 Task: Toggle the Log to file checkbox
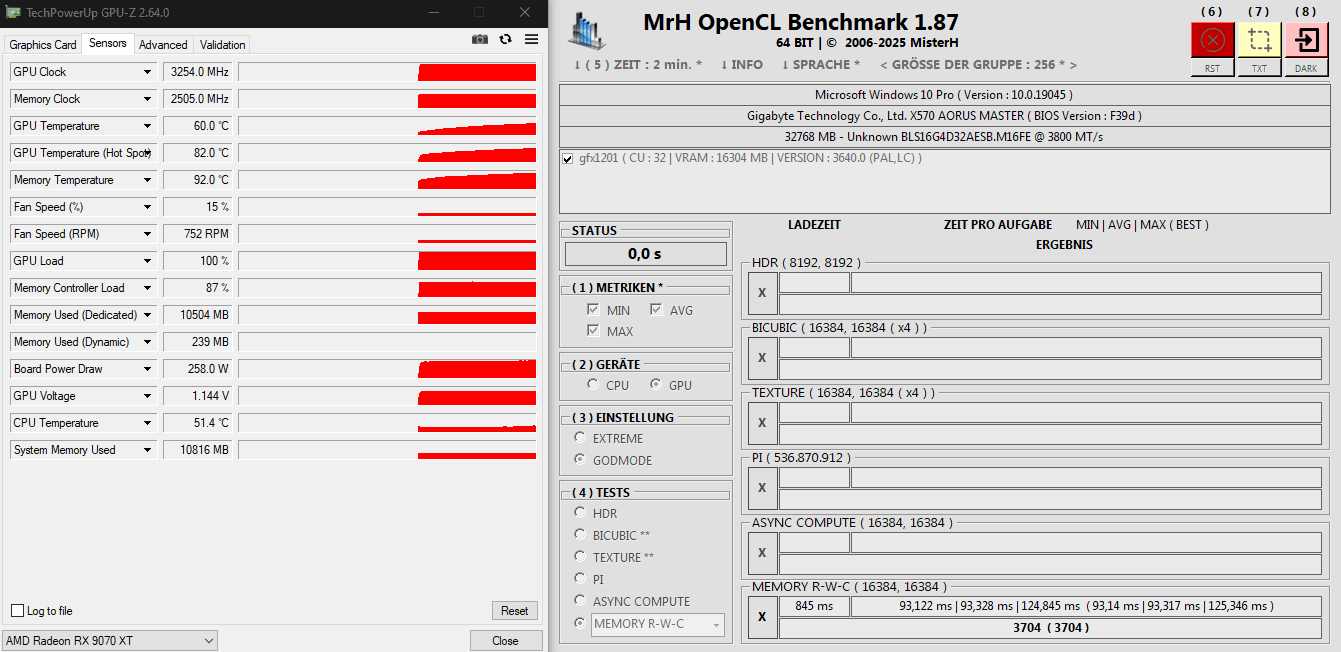17,611
